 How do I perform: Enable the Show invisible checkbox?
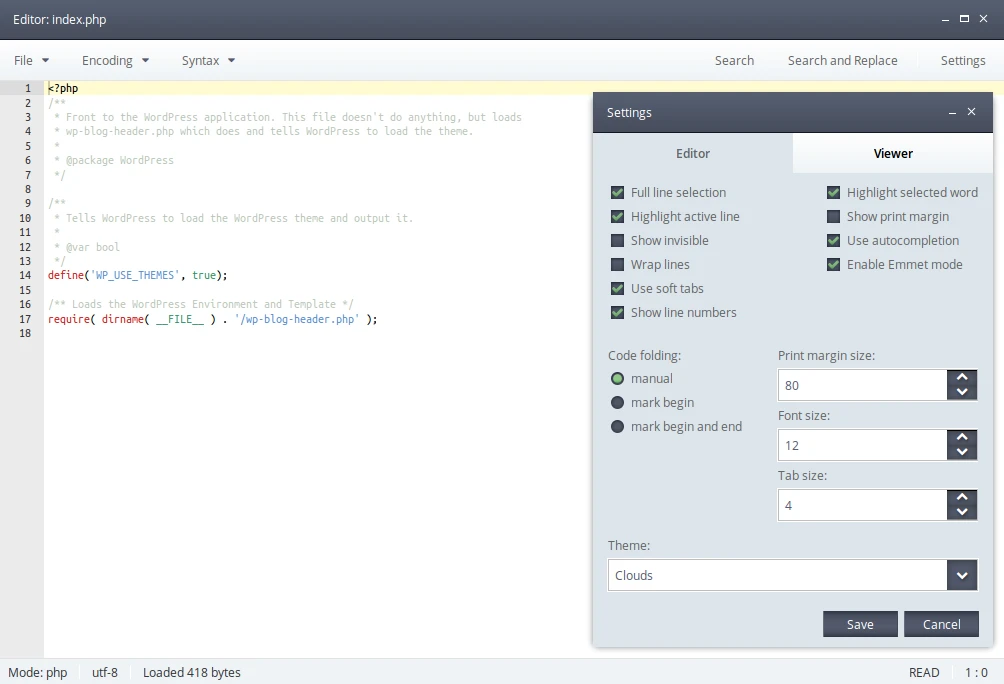pyautogui.click(x=617, y=240)
